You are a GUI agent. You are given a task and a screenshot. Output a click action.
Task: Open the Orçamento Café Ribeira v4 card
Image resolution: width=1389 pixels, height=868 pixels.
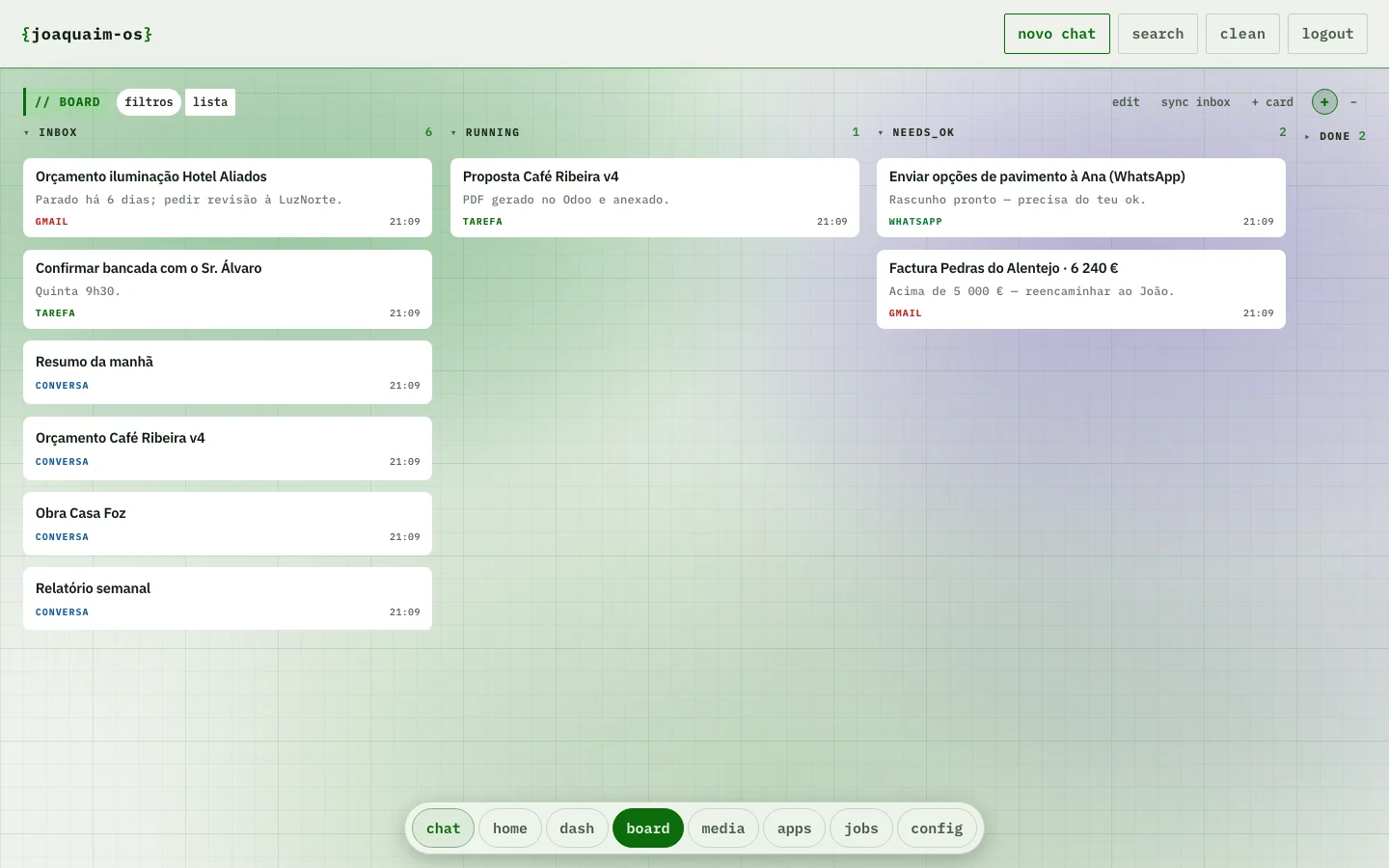tap(228, 448)
